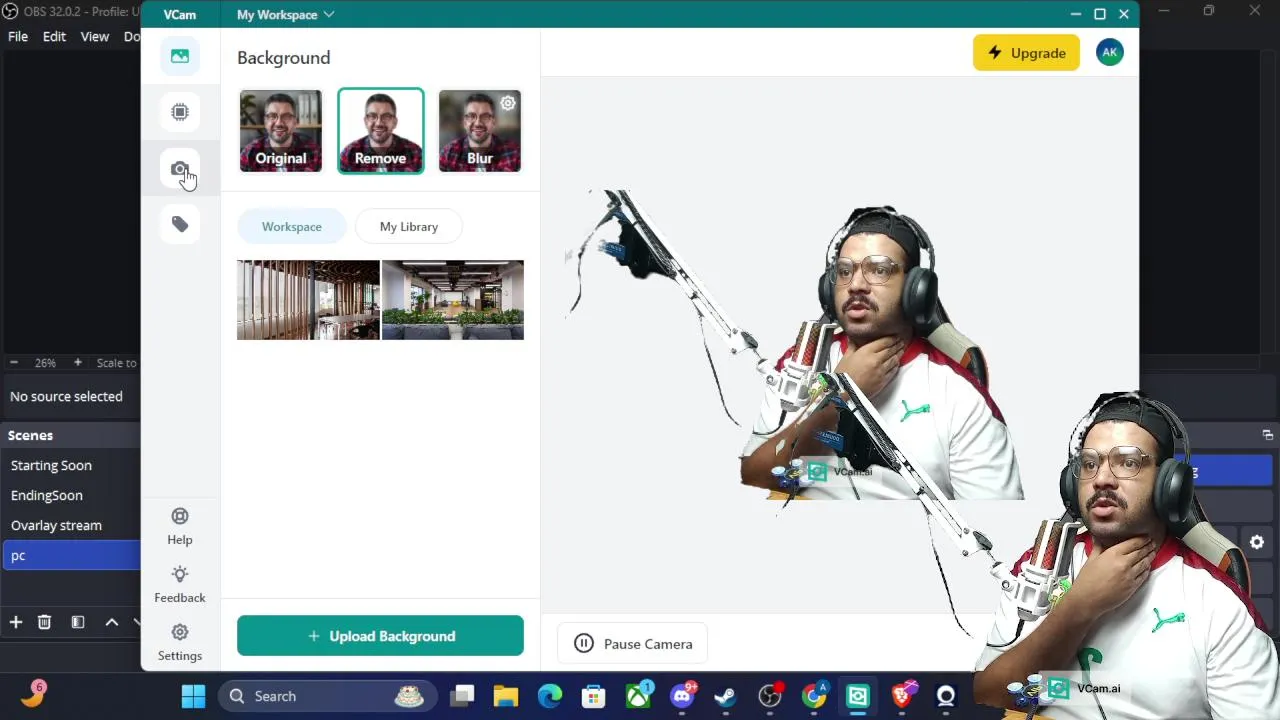Open Blur settings gear on Blur thumbnail

tap(508, 103)
